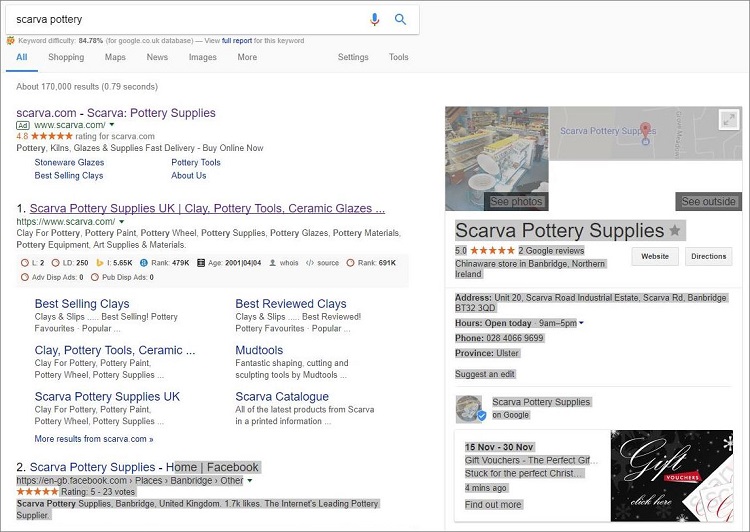Open the scarva.com ad headline
The height and width of the screenshot is (532, 750).
point(116,113)
